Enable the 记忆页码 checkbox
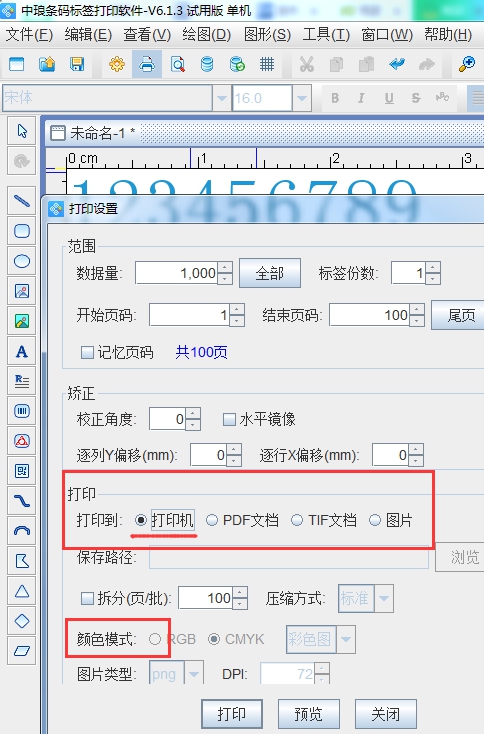 click(x=87, y=352)
